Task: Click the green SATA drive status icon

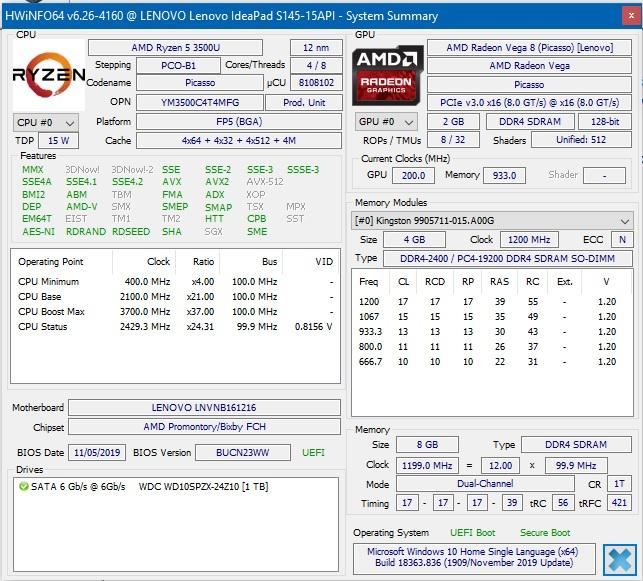Action: (23, 487)
